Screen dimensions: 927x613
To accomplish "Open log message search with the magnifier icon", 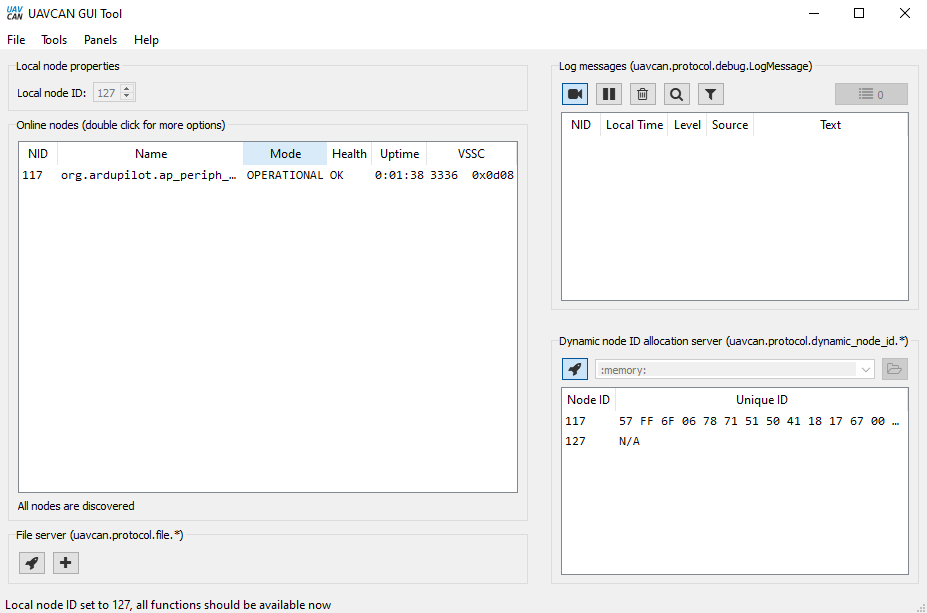I will point(675,93).
